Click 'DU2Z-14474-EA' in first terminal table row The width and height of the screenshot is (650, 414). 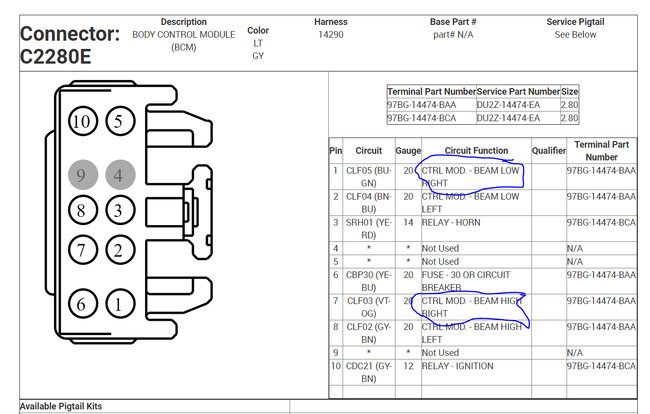[x=508, y=105]
